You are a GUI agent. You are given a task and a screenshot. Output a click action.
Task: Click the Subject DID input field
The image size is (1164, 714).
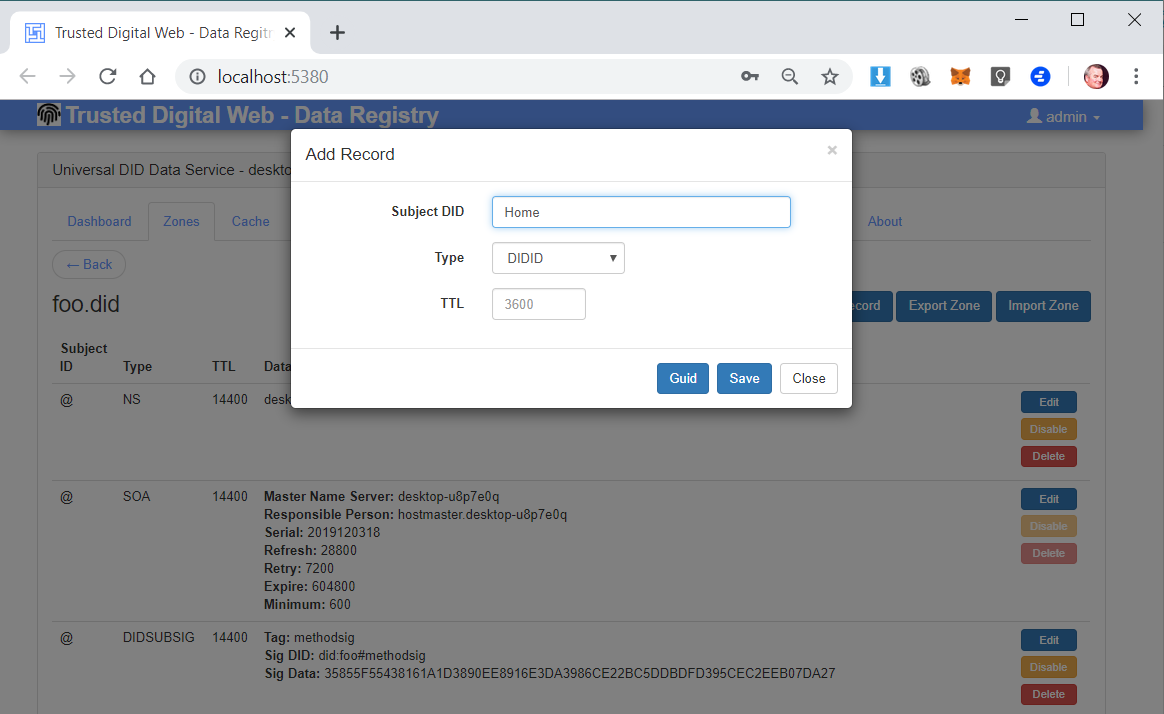tap(641, 212)
